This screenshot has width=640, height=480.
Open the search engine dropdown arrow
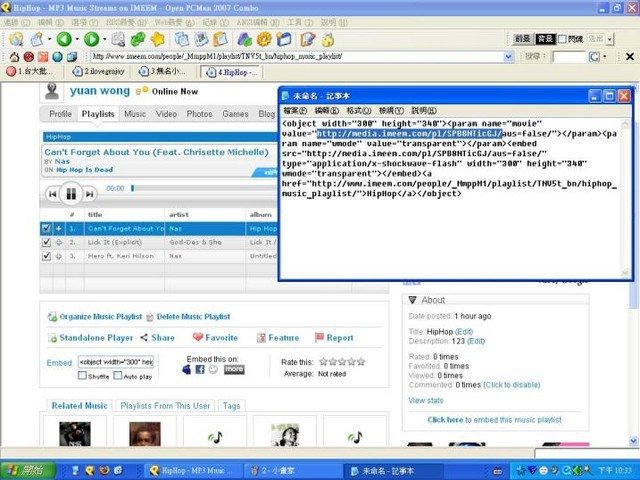pyautogui.click(x=604, y=57)
